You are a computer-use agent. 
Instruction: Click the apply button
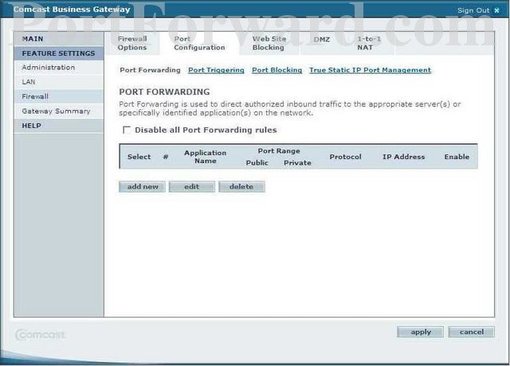coord(420,332)
